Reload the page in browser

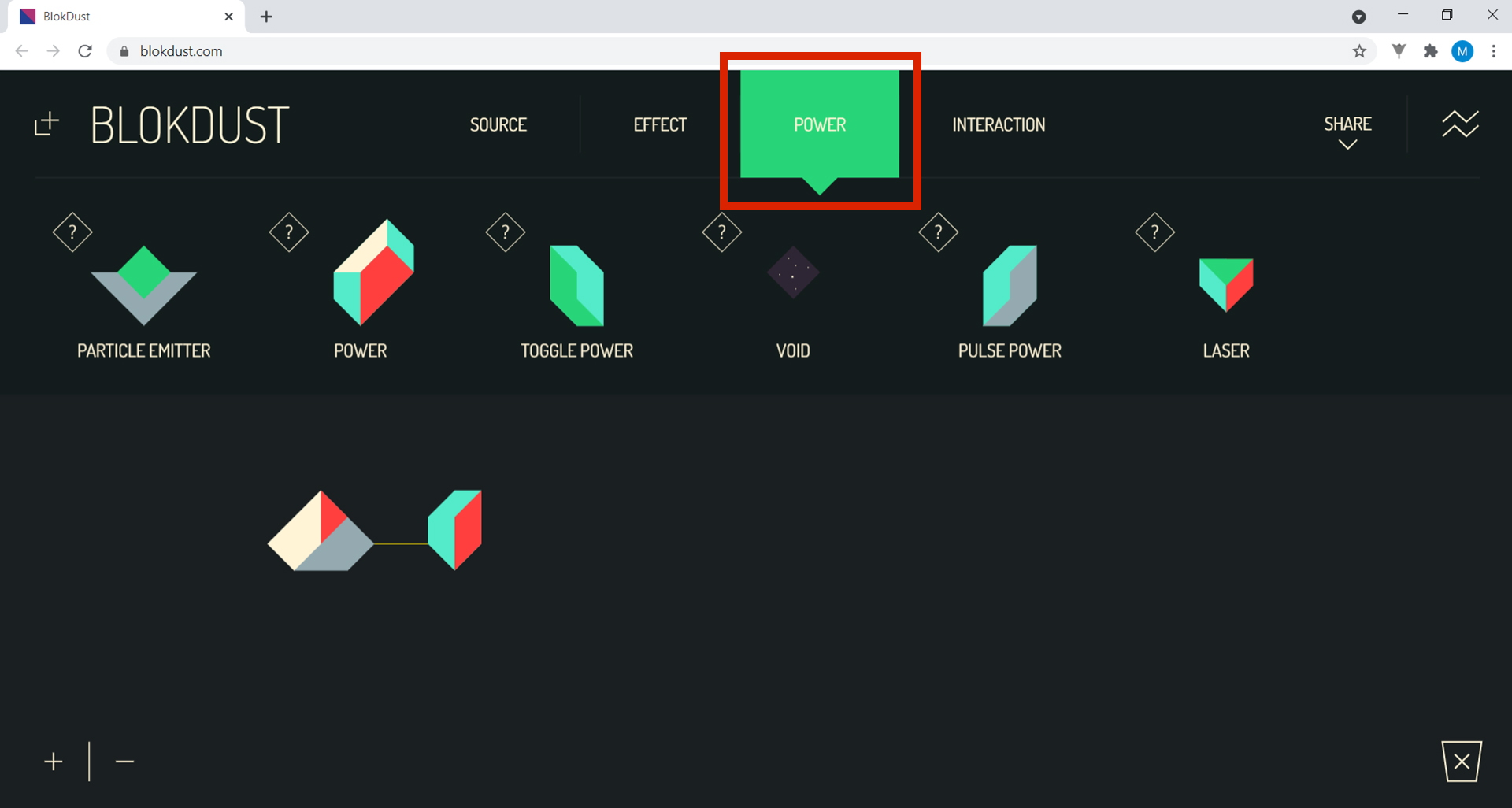85,51
